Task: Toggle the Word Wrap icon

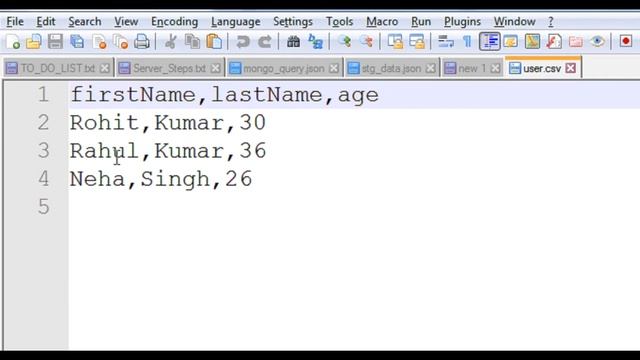Action: pos(446,42)
